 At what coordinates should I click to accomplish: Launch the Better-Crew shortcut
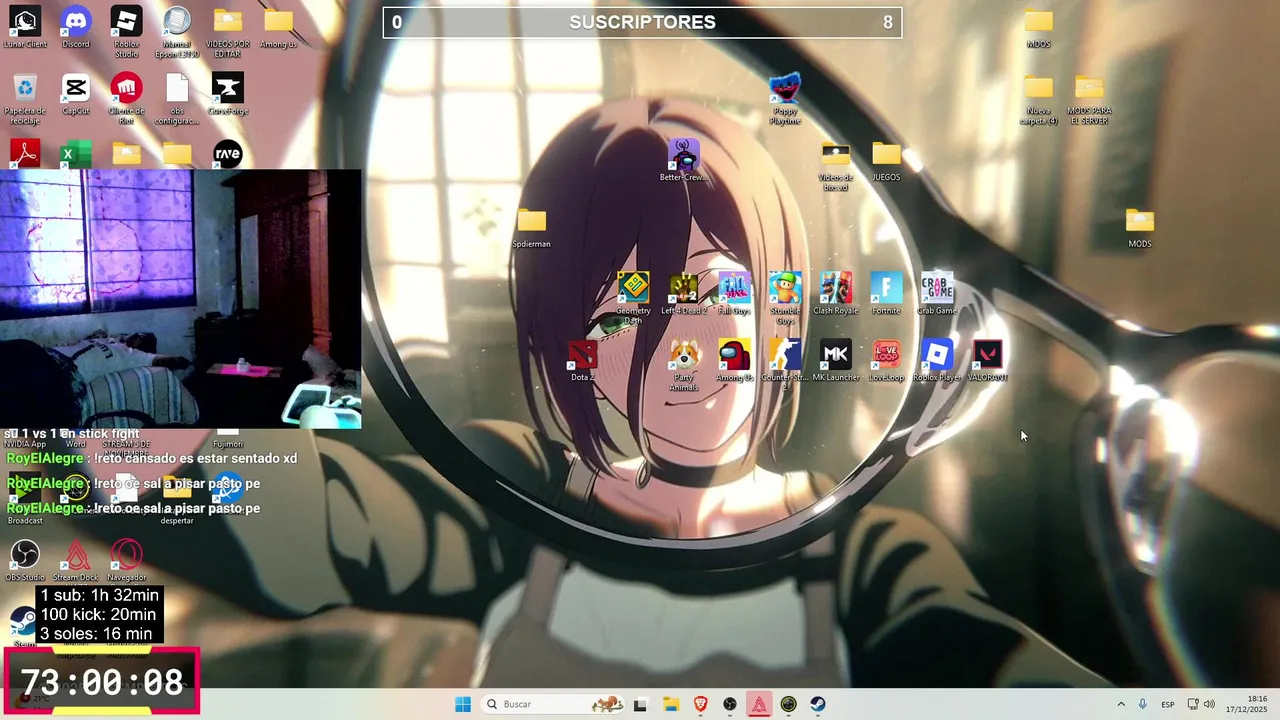683,160
